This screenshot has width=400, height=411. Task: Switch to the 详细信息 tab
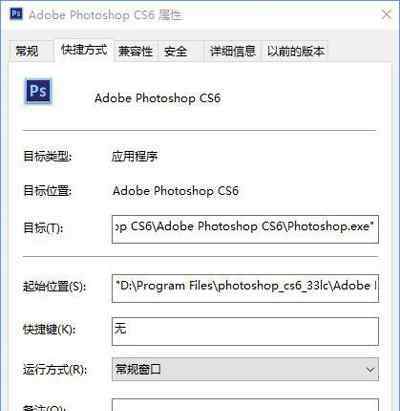click(233, 51)
